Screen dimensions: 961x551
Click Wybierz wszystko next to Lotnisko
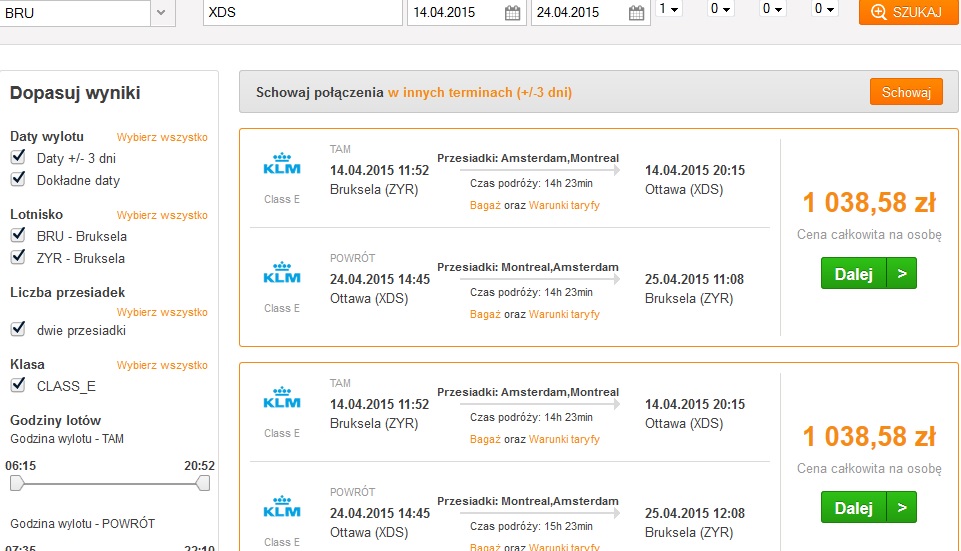coord(162,215)
